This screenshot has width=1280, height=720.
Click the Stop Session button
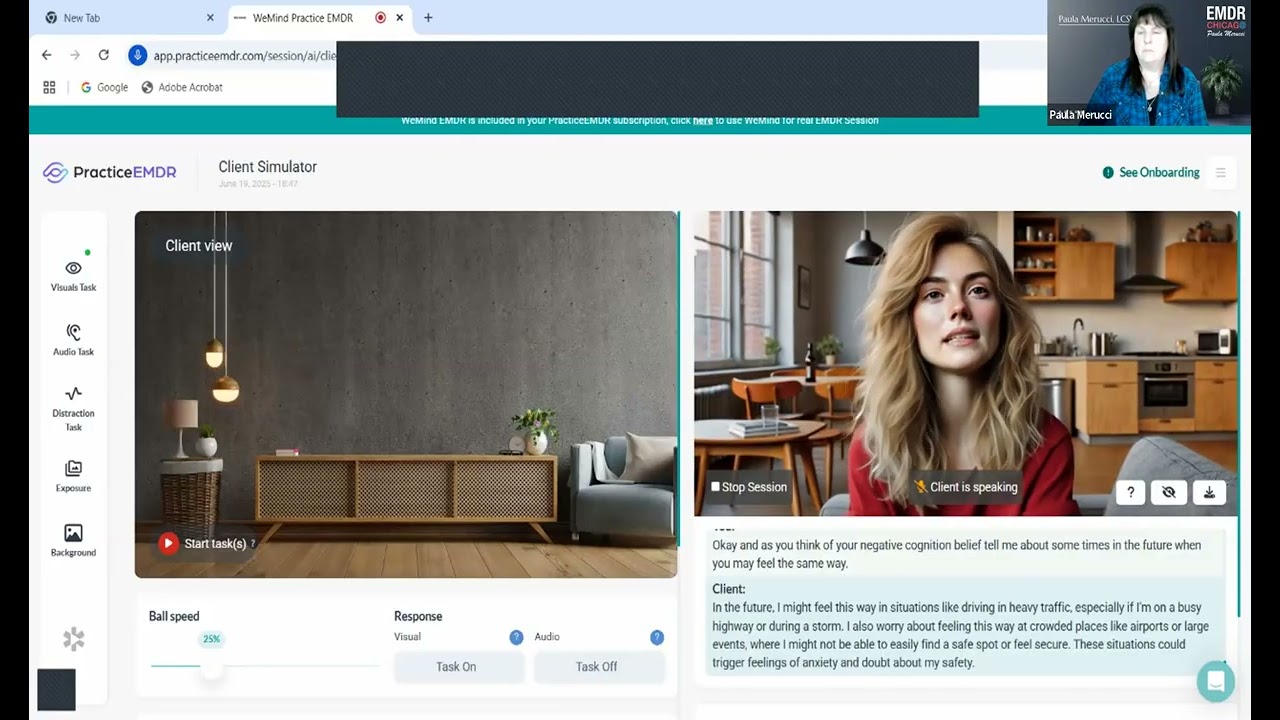coord(749,487)
